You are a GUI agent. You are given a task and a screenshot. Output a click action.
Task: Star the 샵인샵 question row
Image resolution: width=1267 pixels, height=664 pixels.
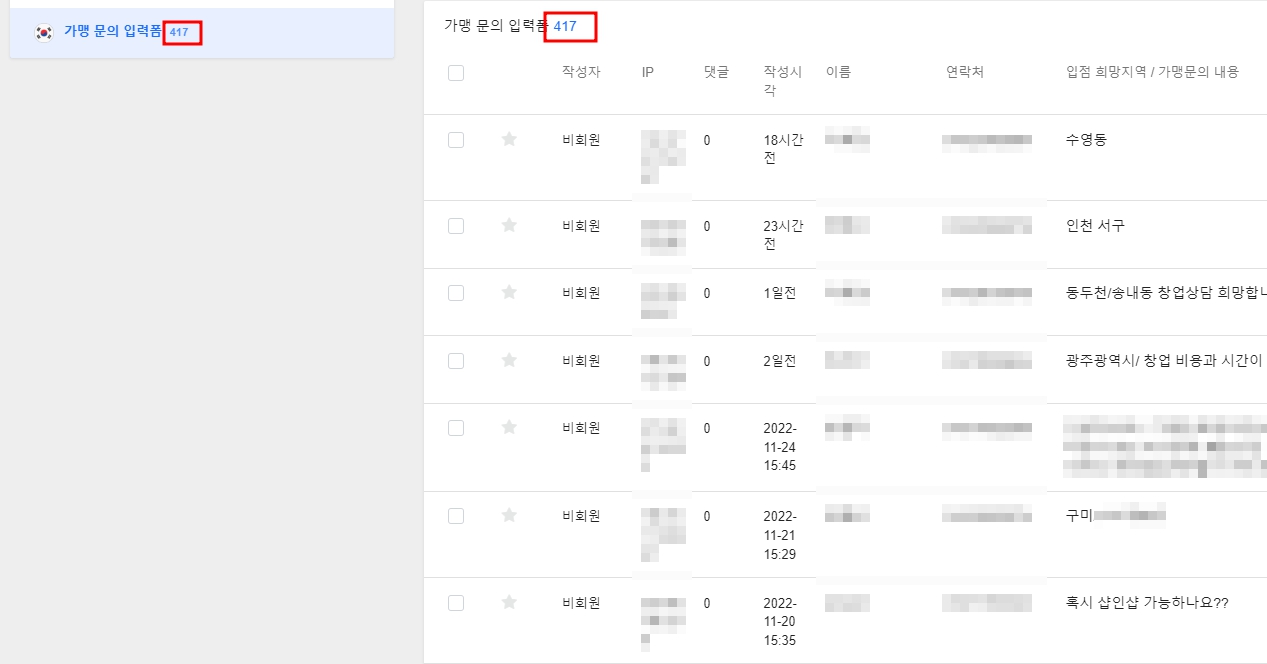click(509, 602)
